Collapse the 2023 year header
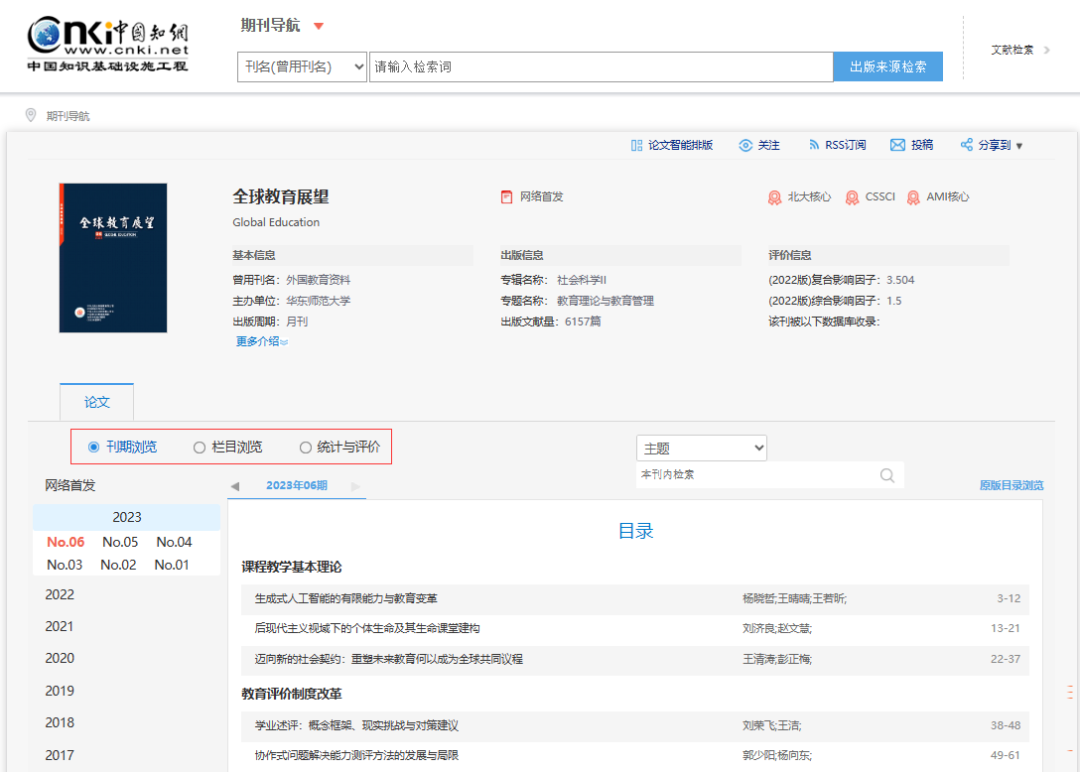 (x=127, y=517)
